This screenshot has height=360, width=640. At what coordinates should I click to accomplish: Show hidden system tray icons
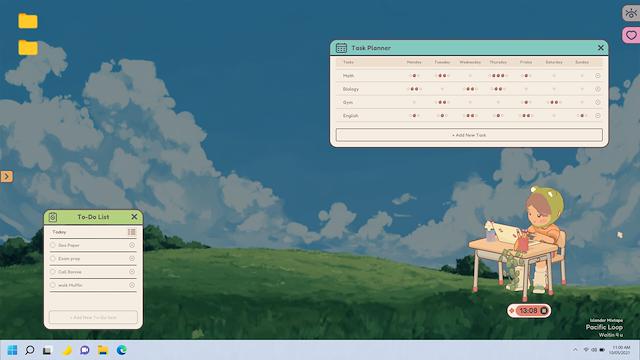pos(575,350)
